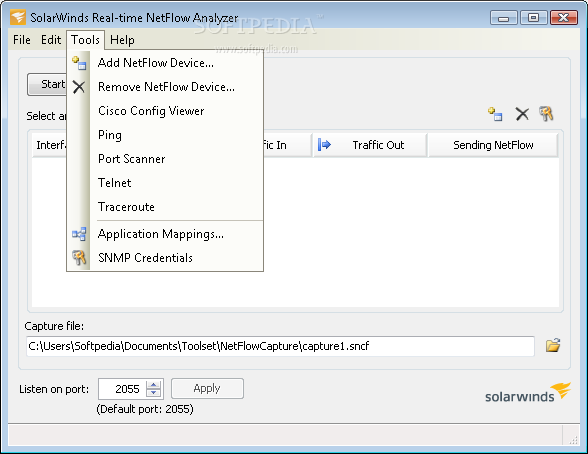Viewport: 588px width, 454px height.
Task: Click the 'Listen on port:' label
Action: [x=54, y=389]
